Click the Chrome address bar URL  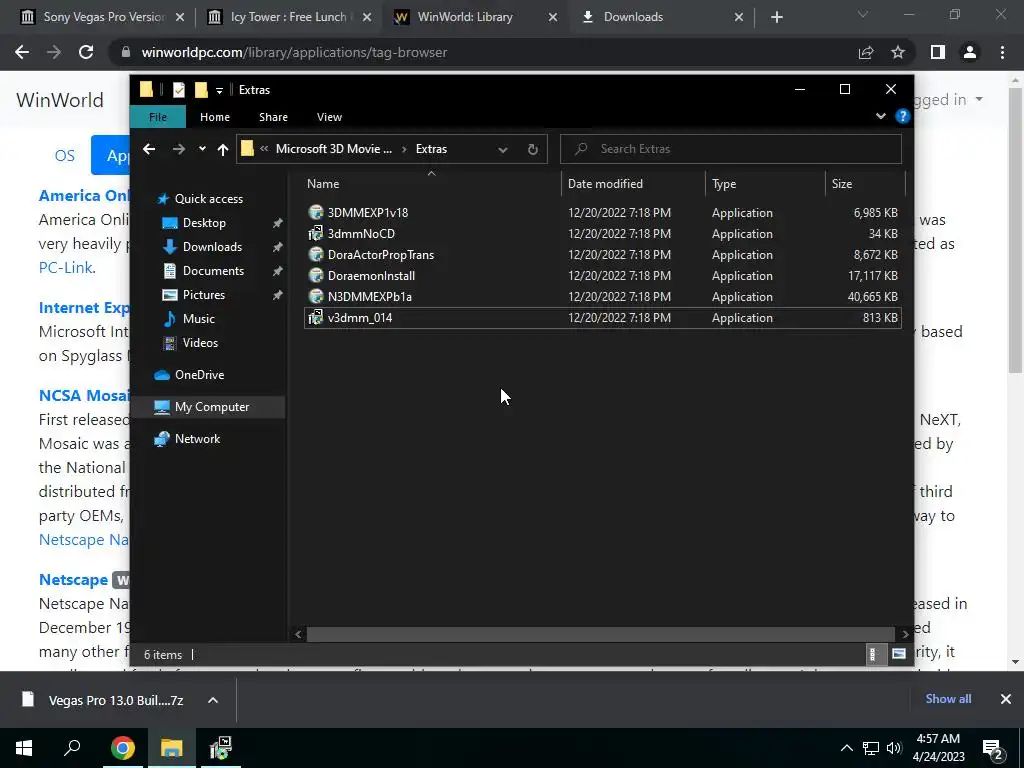[294, 52]
